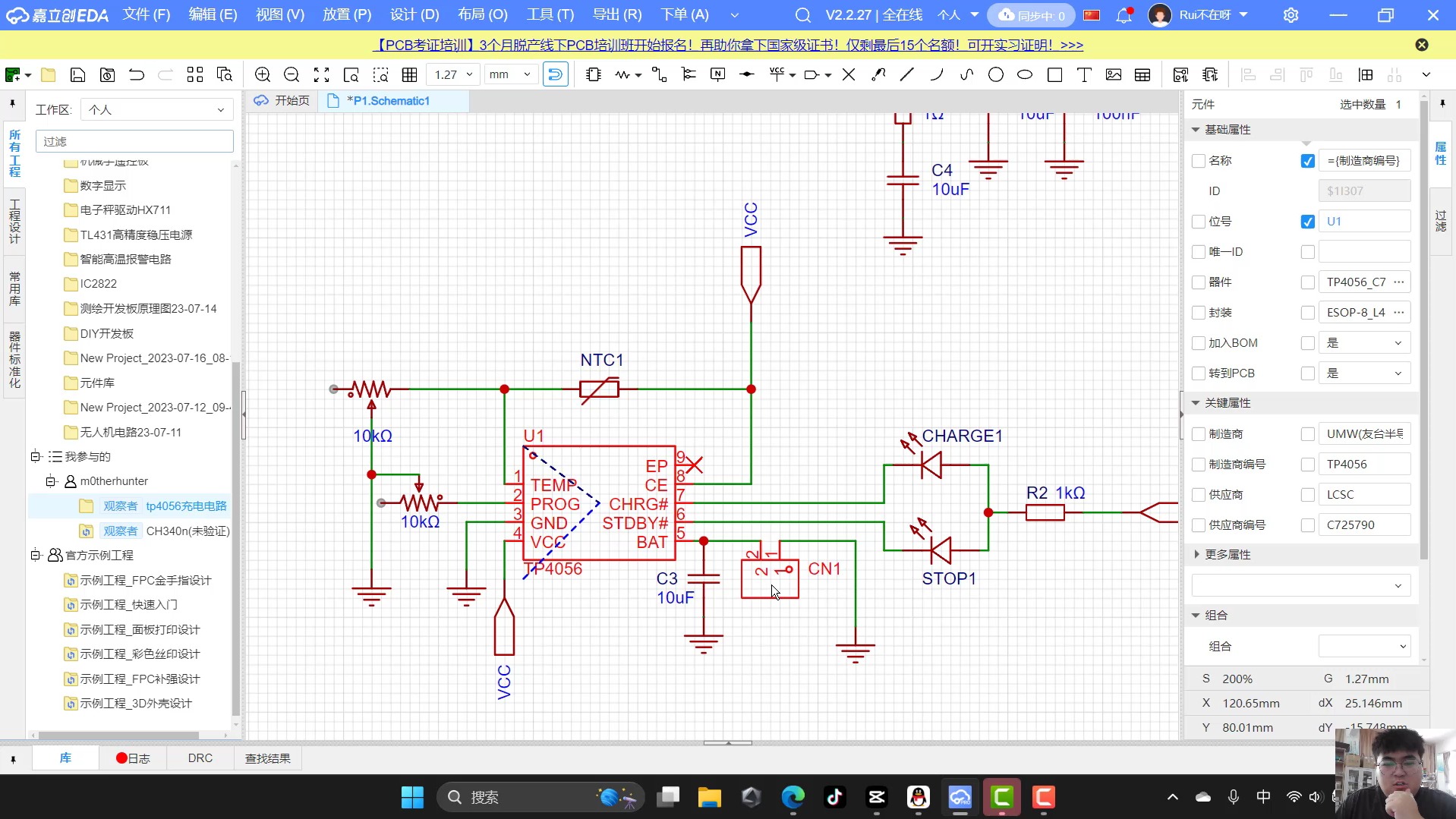1456x819 pixels.
Task: Zoom in on the schematic canvas
Action: (x=263, y=74)
